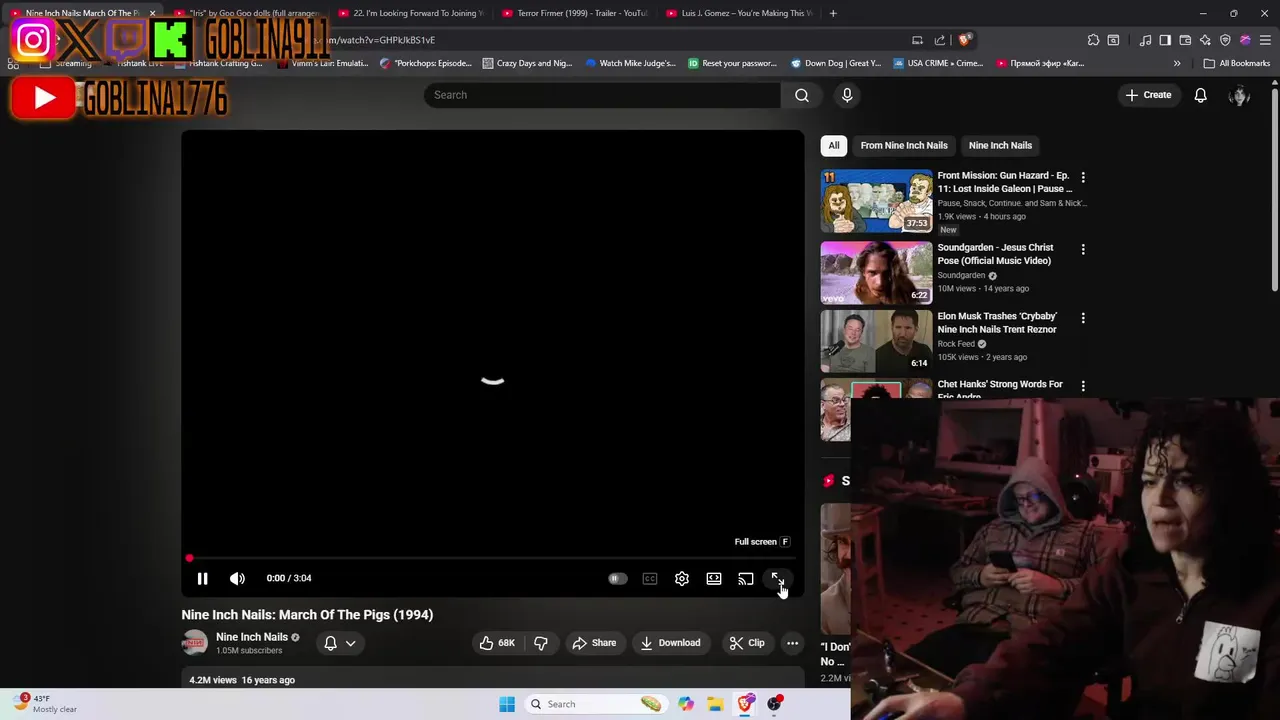Image resolution: width=1280 pixels, height=720 pixels.
Task: Open Elon Musk Trashes Crybaby video thumbnail
Action: click(877, 341)
